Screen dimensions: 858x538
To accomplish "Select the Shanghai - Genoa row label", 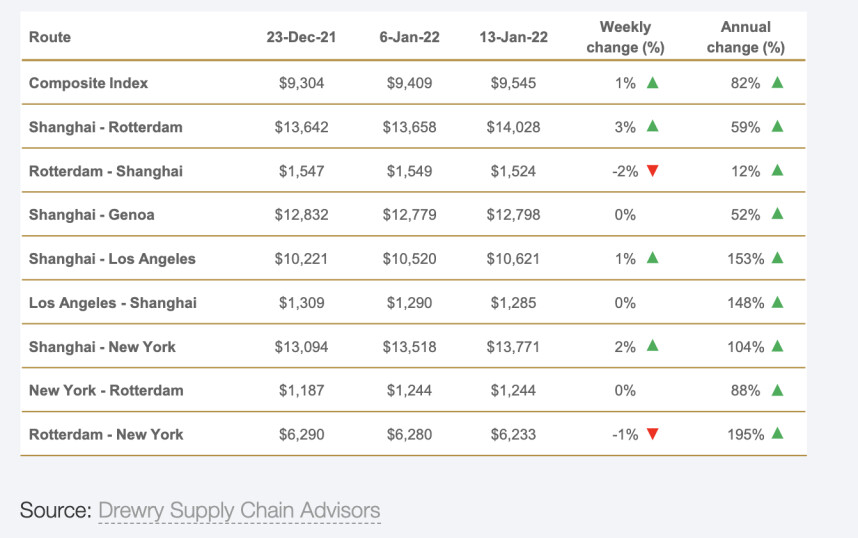I will [x=91, y=214].
